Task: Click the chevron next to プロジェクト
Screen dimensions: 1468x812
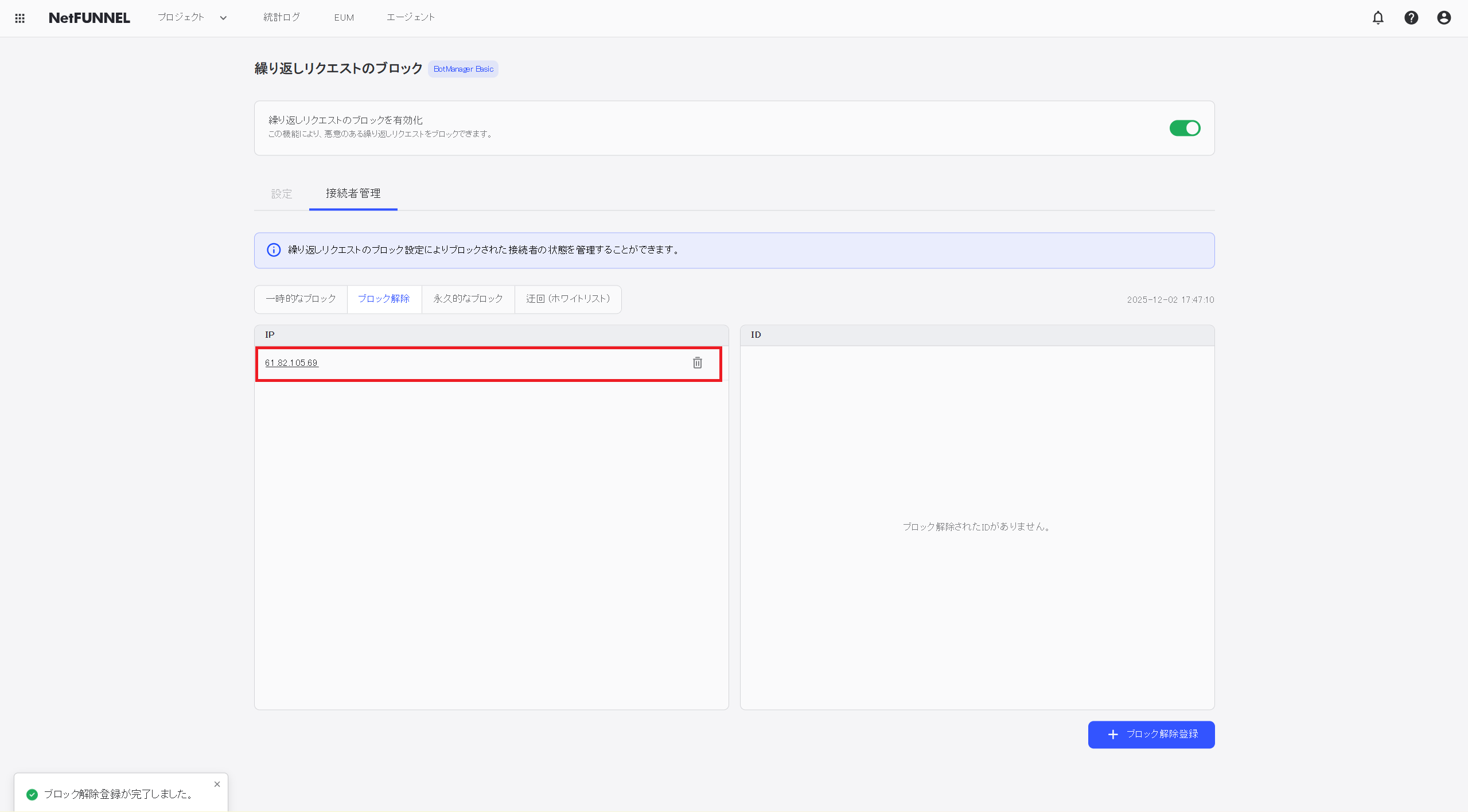Action: click(223, 18)
